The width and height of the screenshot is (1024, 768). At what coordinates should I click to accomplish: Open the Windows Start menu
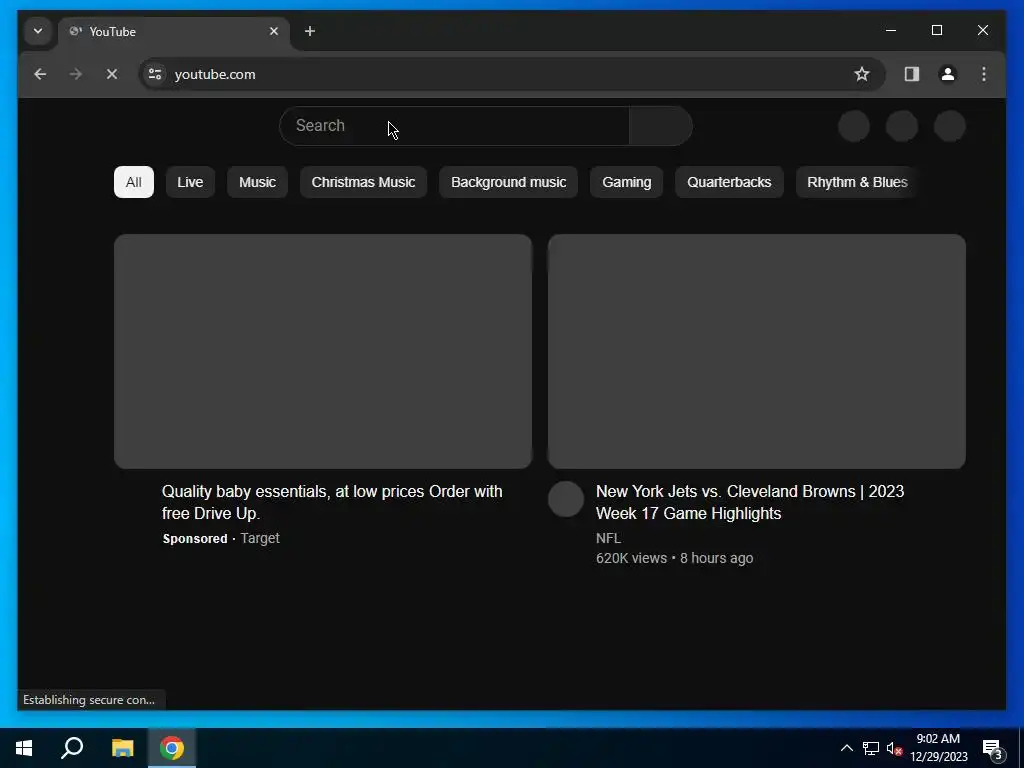[24, 748]
